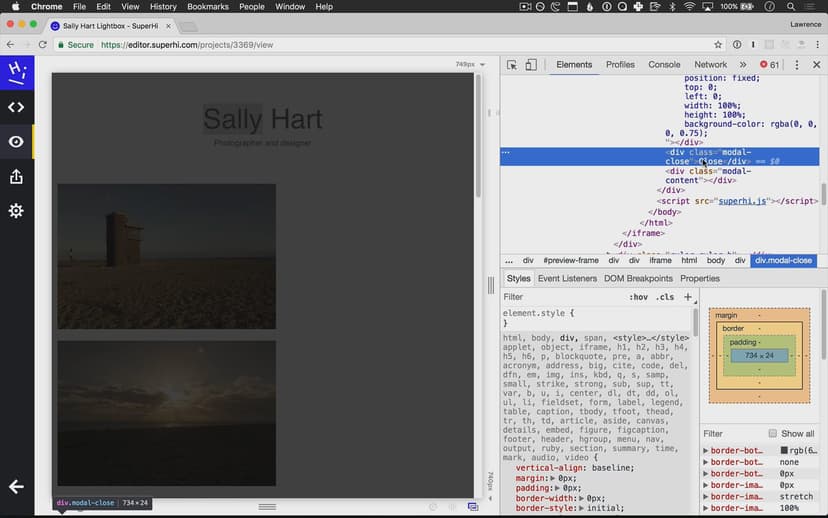Check the Show all checkbox
The height and width of the screenshot is (518, 828).
[x=773, y=434]
